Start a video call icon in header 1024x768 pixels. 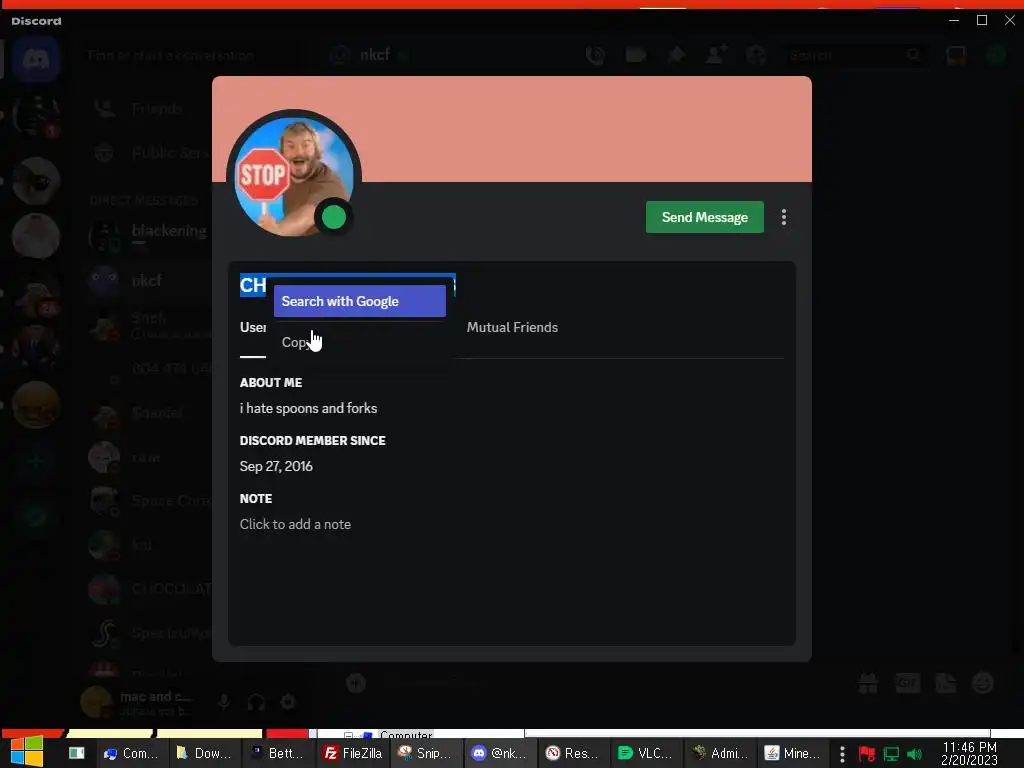coord(635,56)
